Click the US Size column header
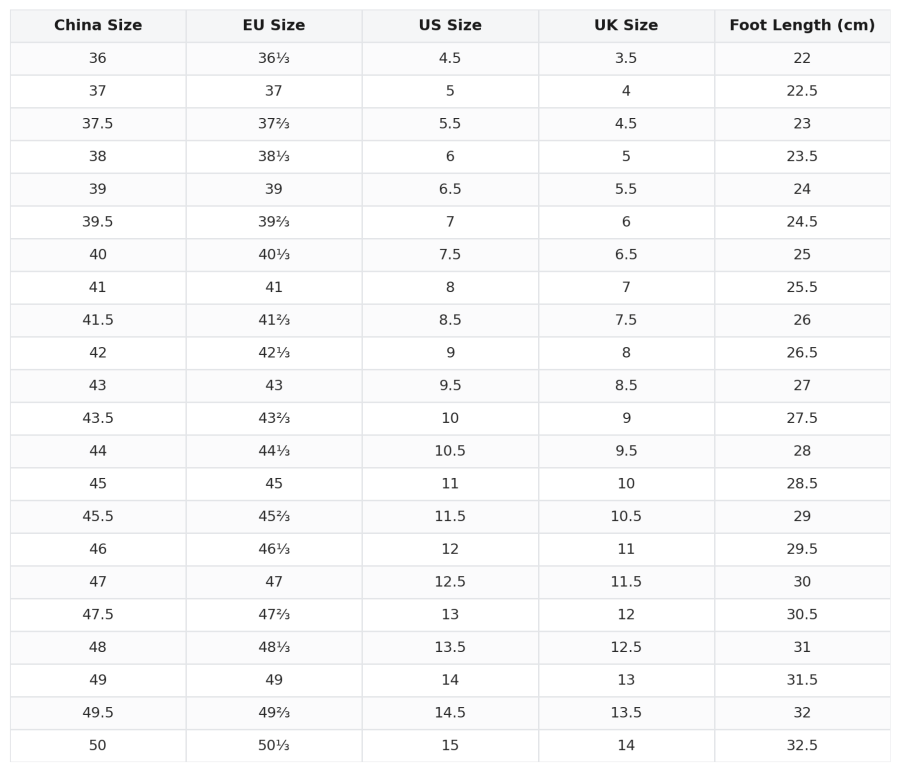This screenshot has height=772, width=900. coord(450,25)
